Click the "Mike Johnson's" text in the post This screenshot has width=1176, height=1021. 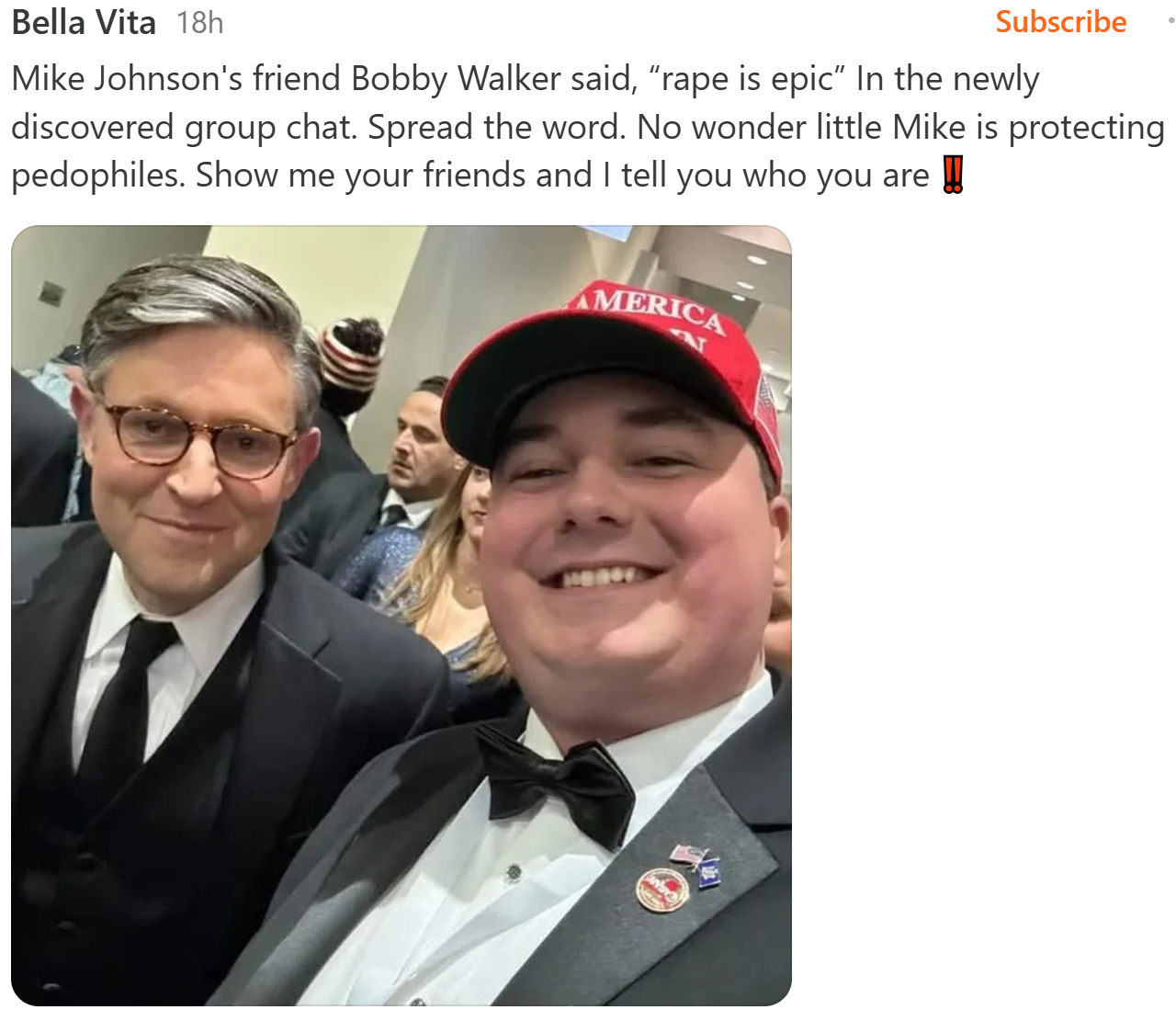[127, 79]
